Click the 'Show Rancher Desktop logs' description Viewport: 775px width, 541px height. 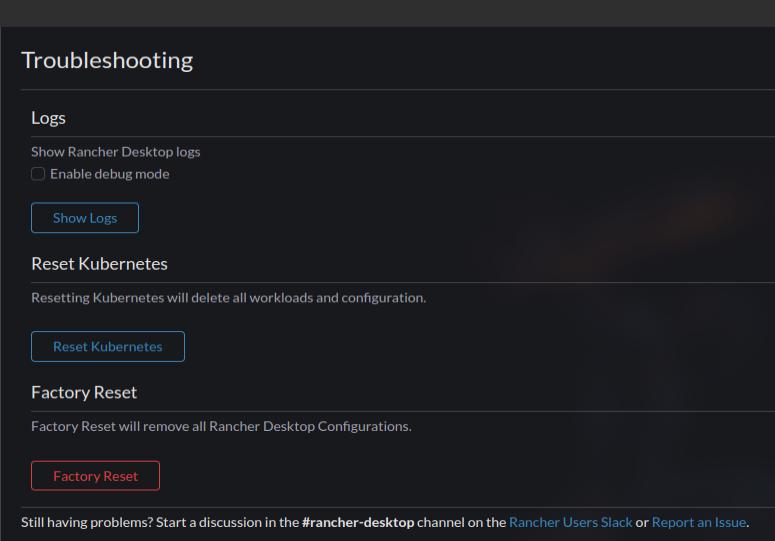coord(116,152)
